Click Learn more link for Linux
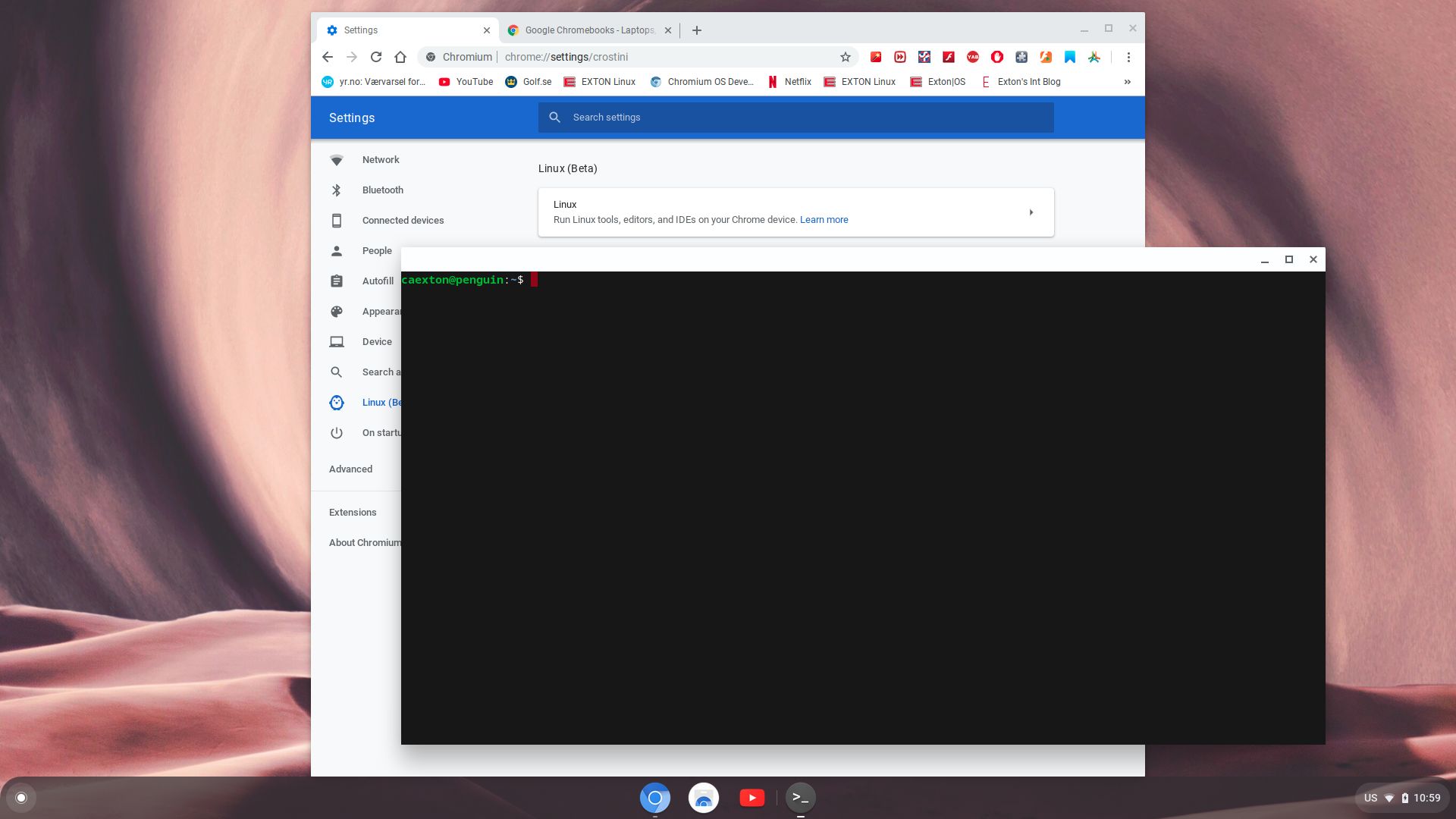The image size is (1456, 819). pos(823,219)
